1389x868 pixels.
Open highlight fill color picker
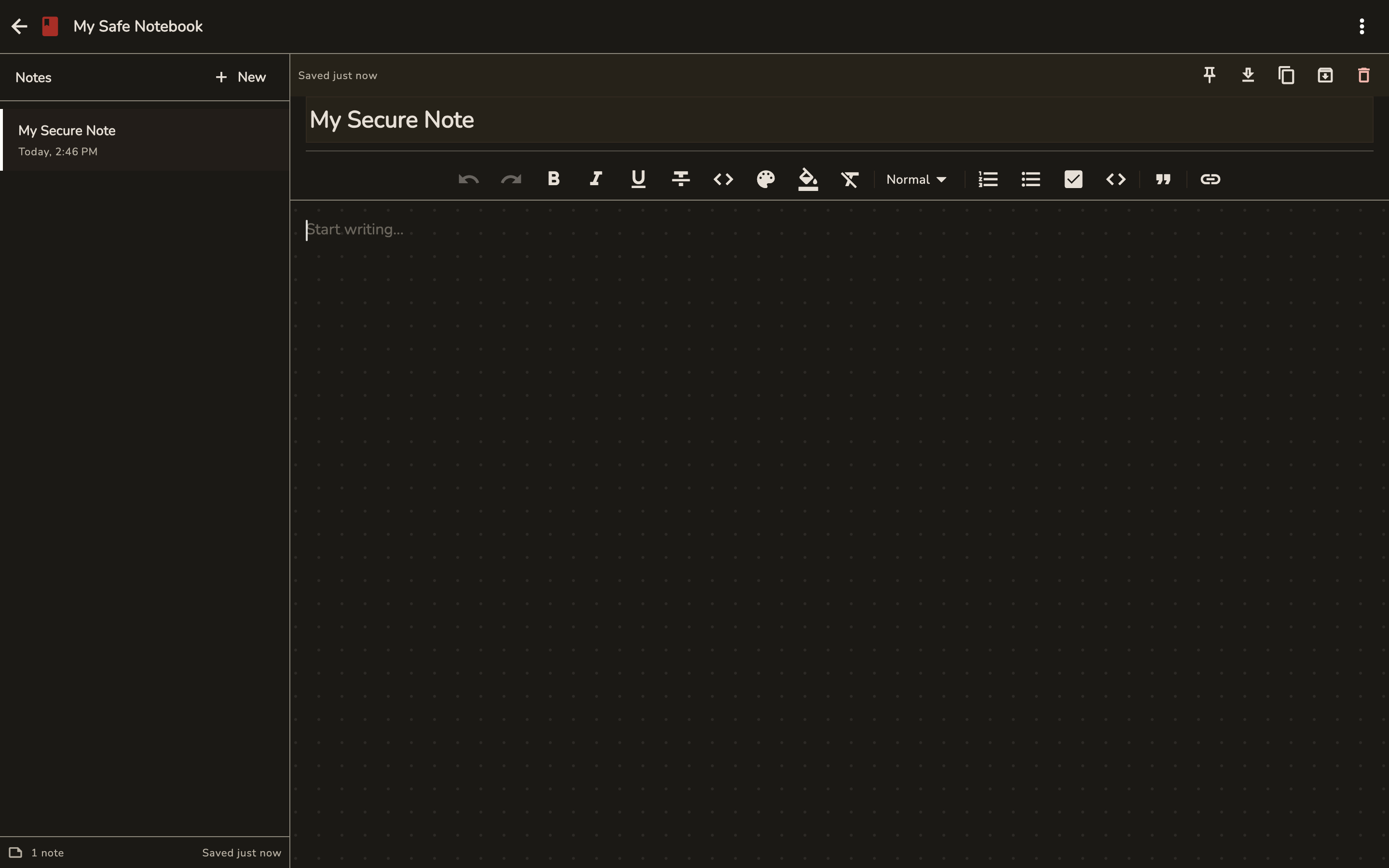[x=807, y=179]
